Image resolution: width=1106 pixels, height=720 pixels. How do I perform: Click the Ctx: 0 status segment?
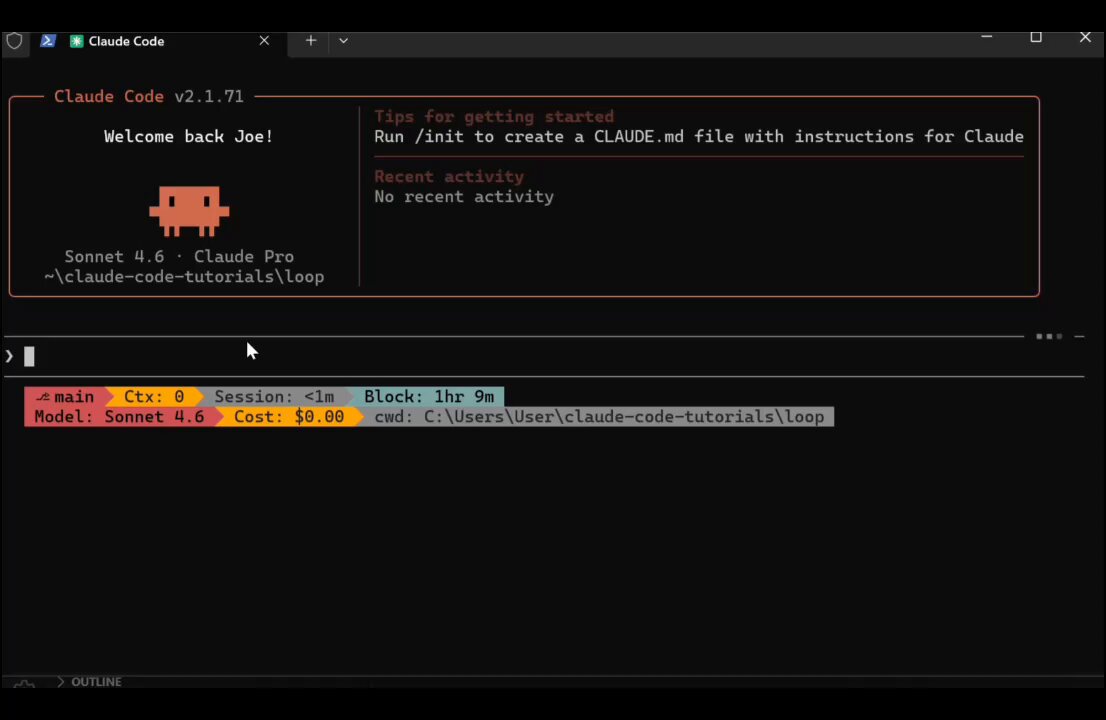click(154, 396)
